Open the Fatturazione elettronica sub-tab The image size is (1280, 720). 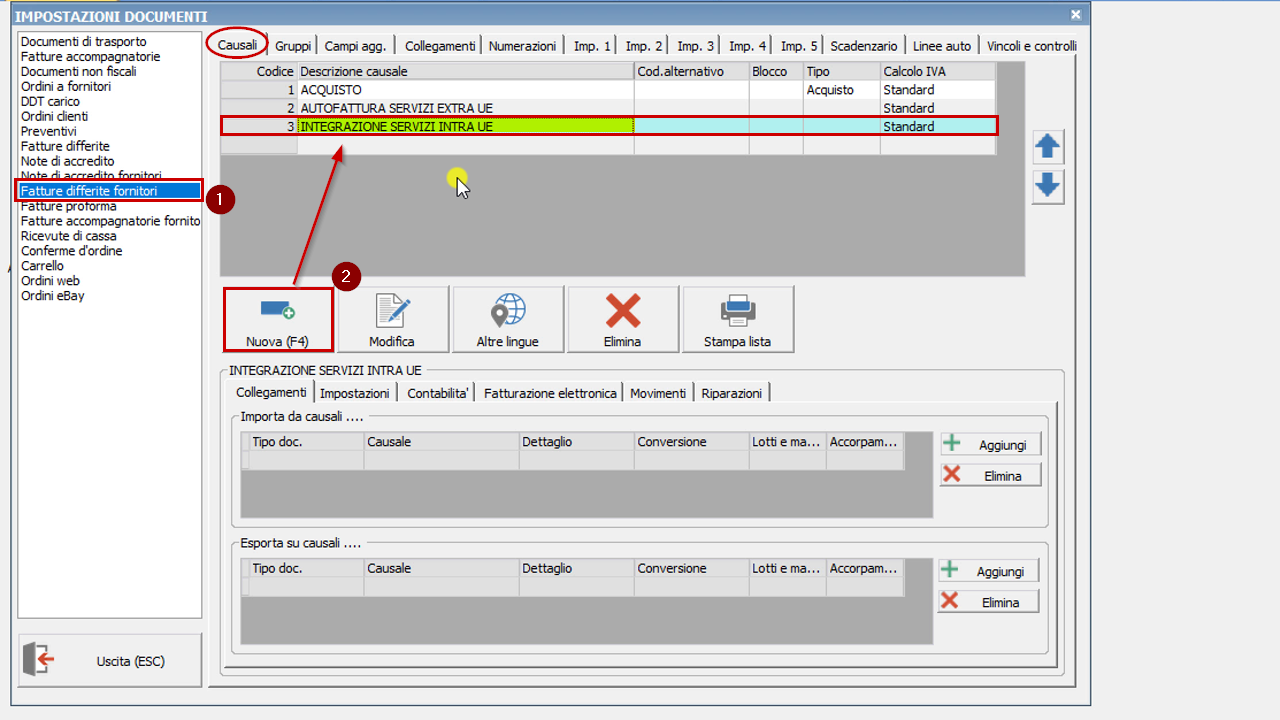550,394
